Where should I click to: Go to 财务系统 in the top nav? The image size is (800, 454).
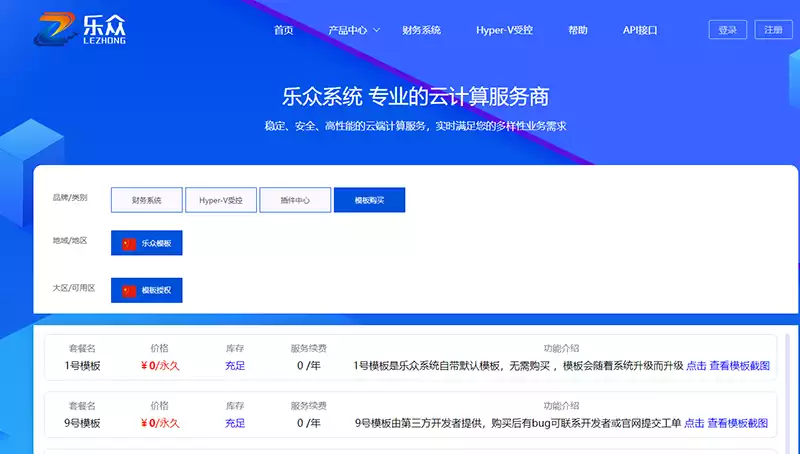[421, 30]
